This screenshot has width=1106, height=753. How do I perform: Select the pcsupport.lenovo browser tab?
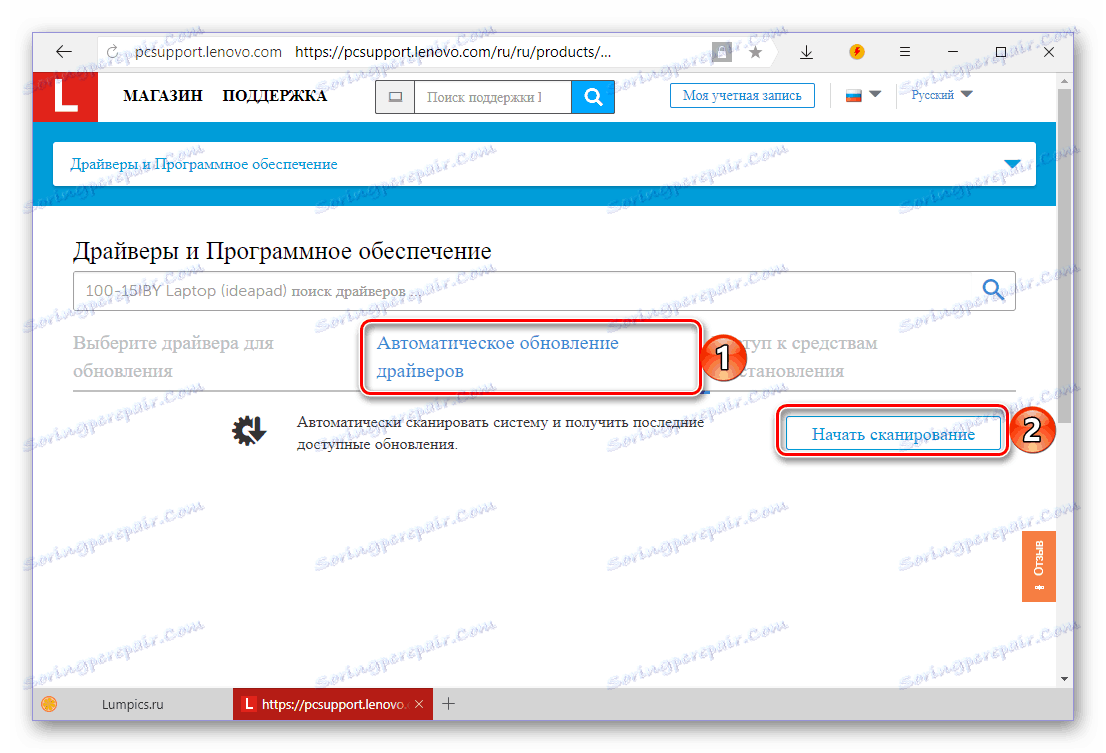(x=333, y=704)
